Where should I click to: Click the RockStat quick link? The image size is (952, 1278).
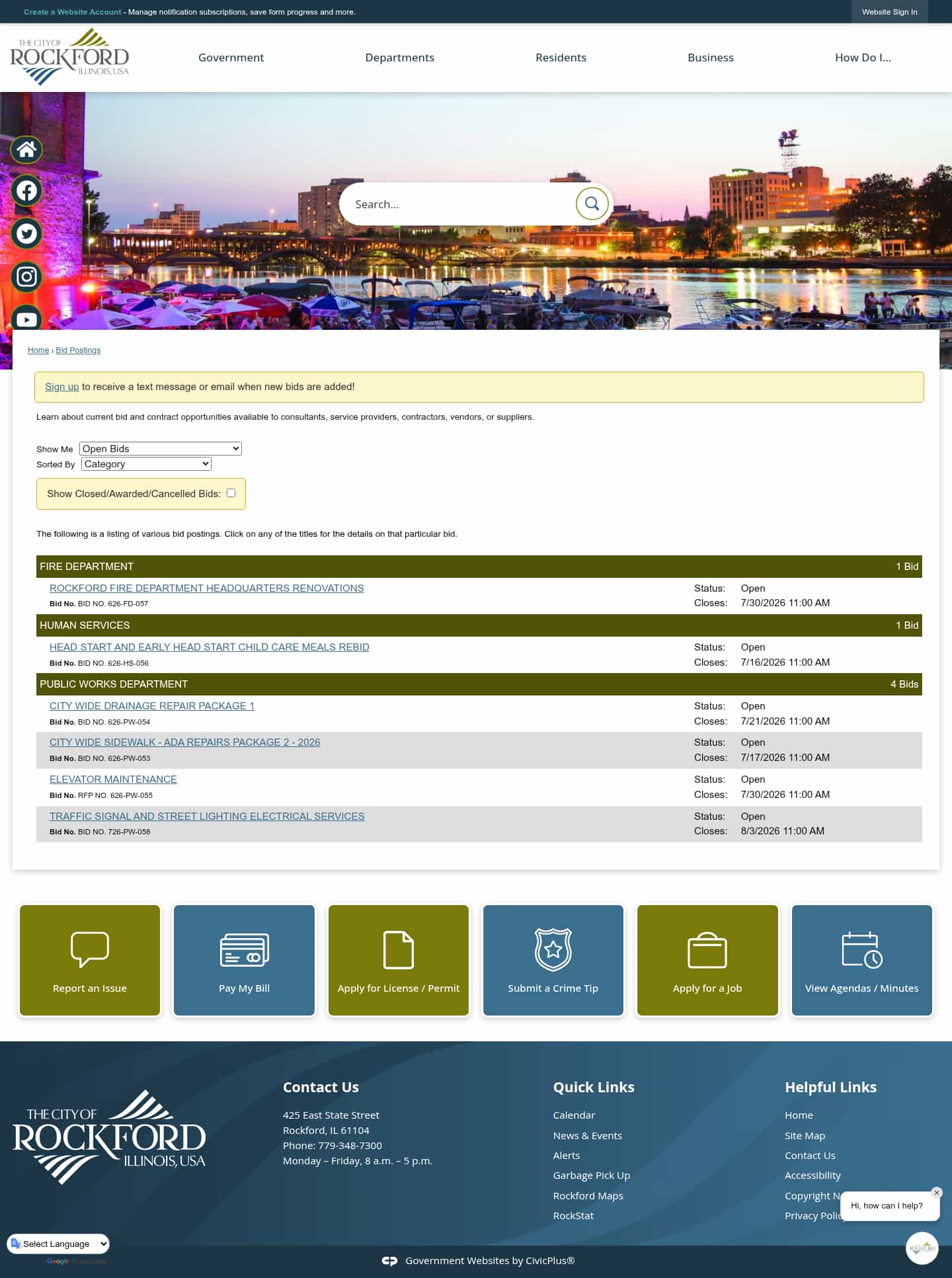click(x=573, y=1216)
